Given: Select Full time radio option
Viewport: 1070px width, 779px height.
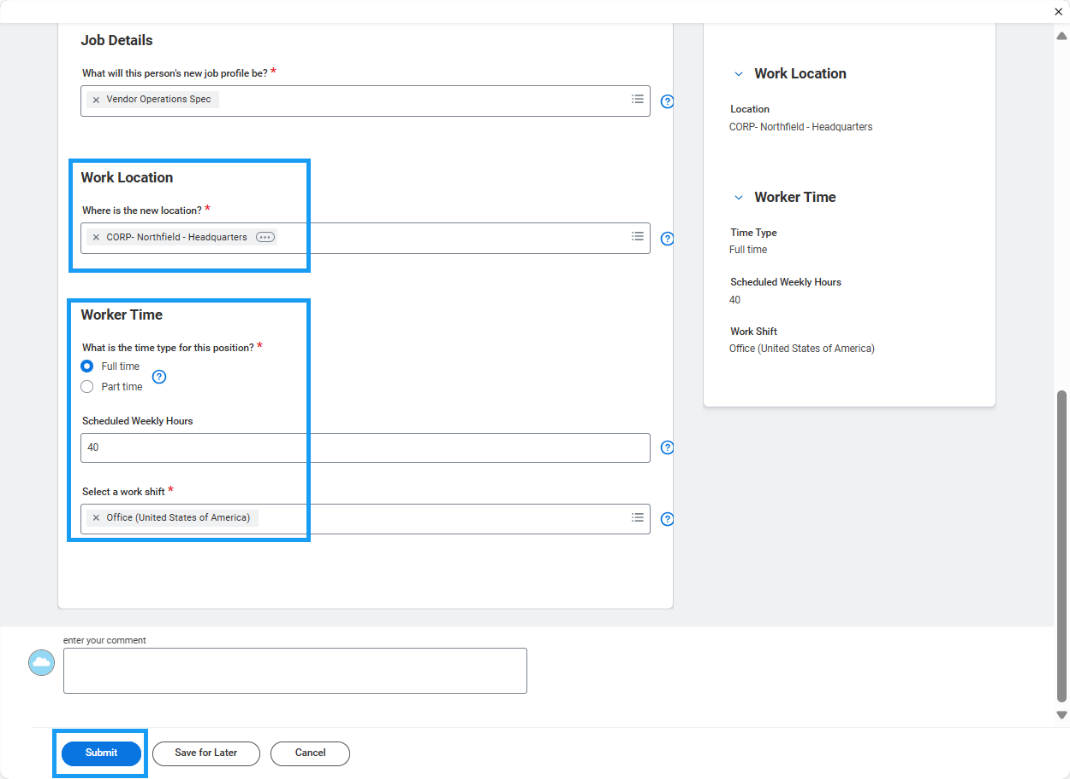Looking at the screenshot, I should [x=87, y=367].
